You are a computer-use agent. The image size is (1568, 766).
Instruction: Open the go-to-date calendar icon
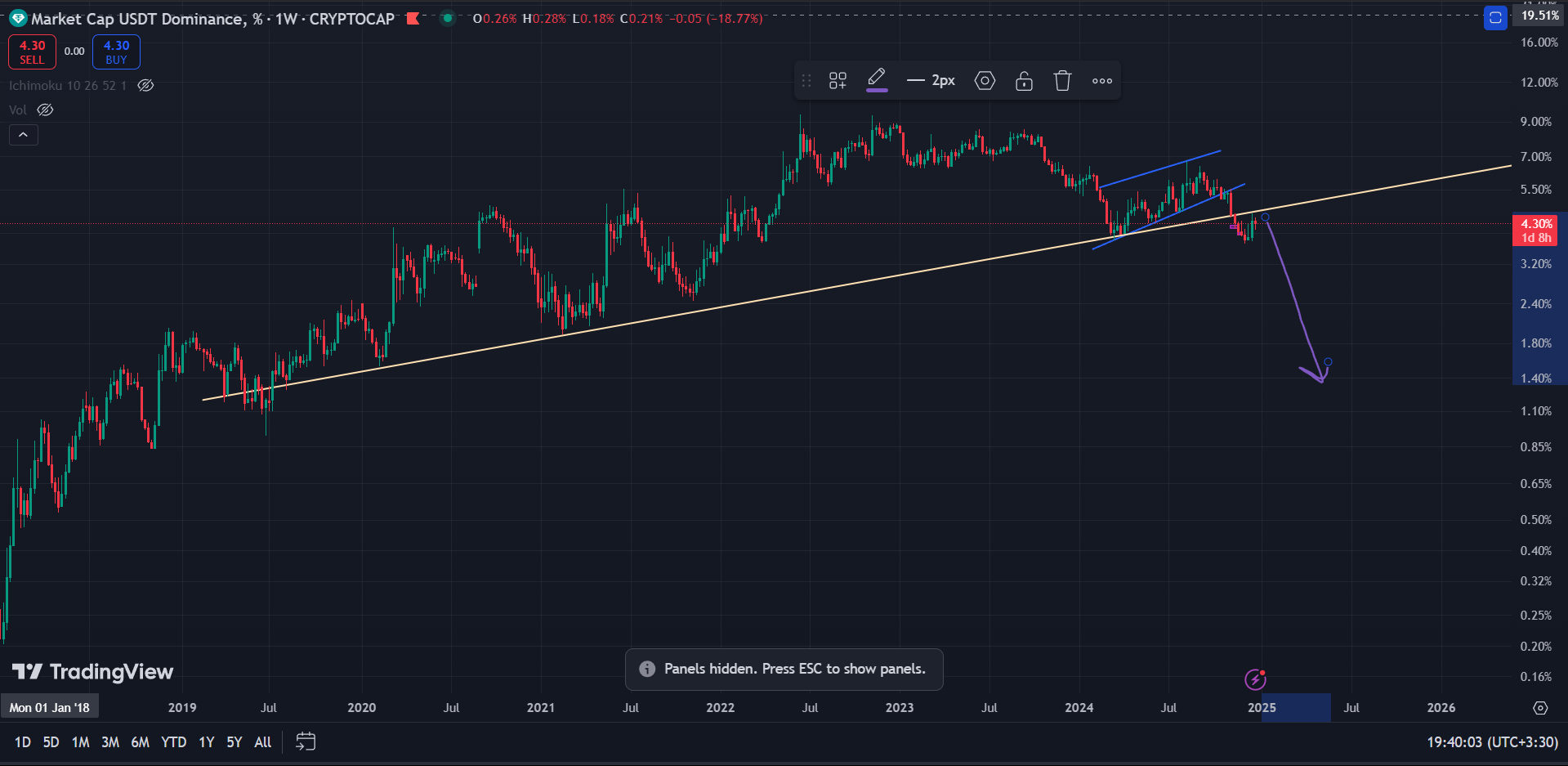pyautogui.click(x=306, y=741)
